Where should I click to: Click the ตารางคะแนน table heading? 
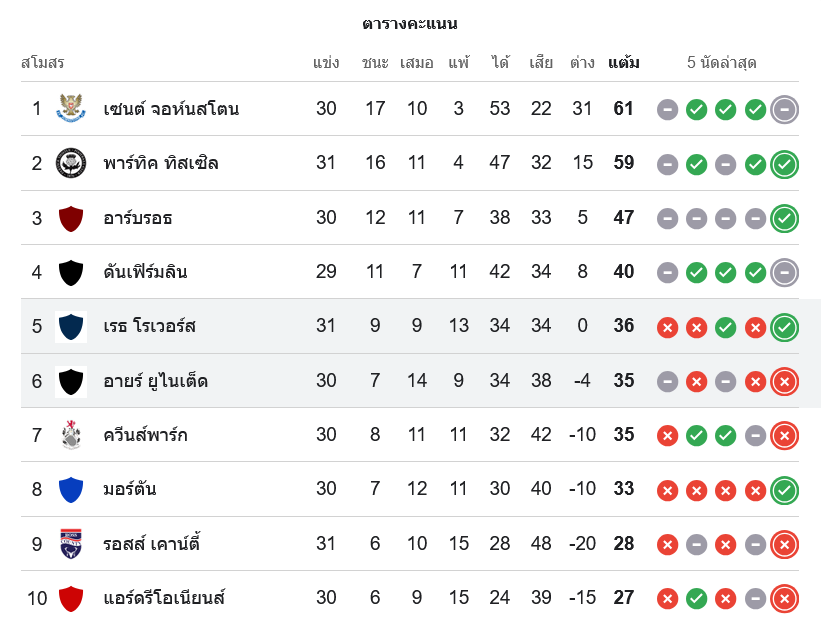(x=410, y=23)
